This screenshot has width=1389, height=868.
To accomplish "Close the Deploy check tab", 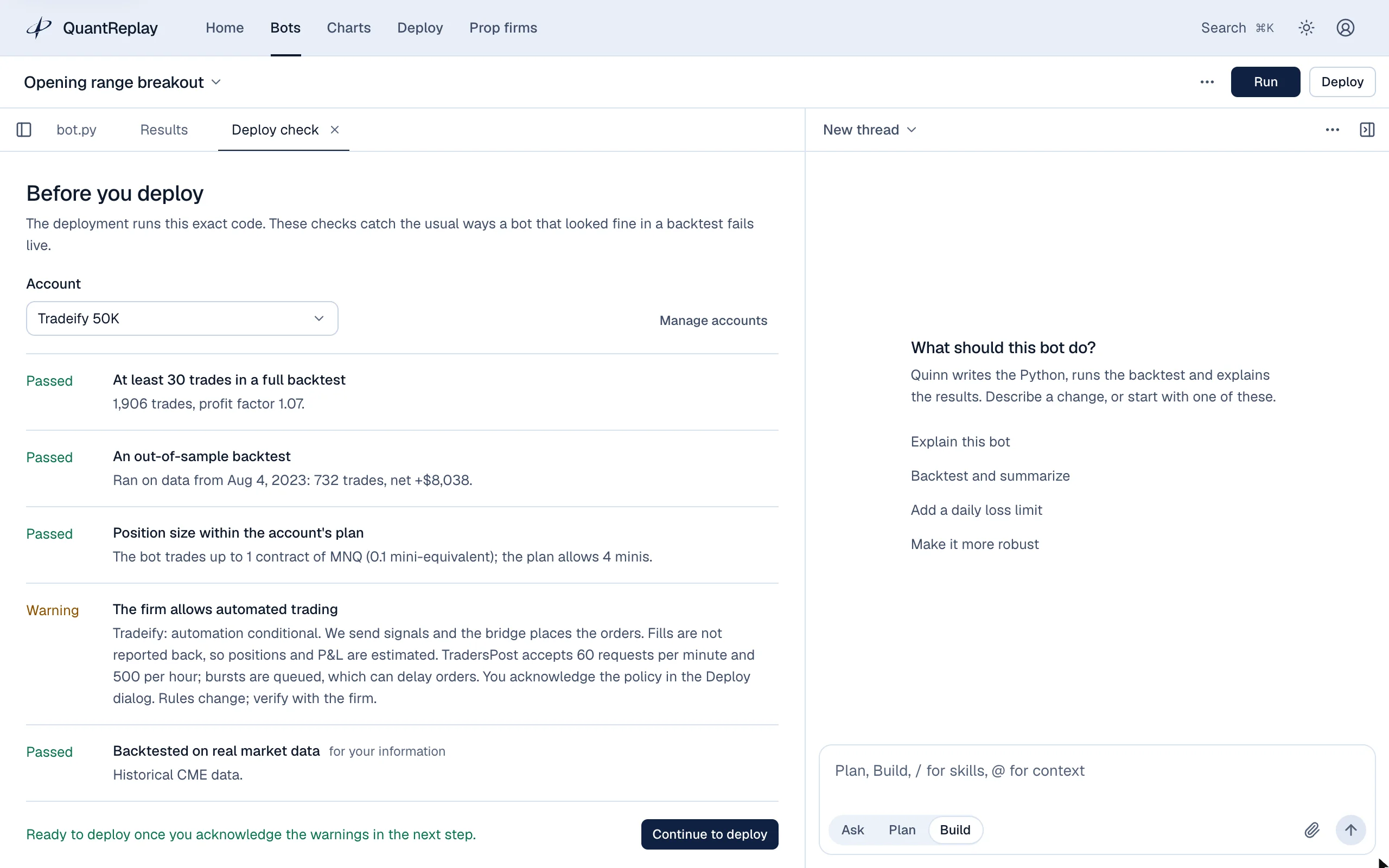I will click(x=335, y=130).
